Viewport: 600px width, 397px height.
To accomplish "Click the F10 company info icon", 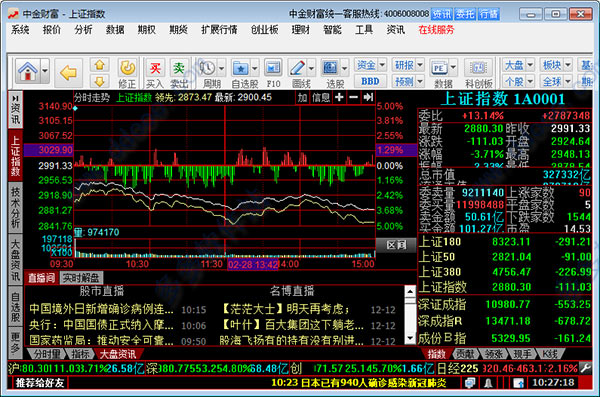I will click(x=273, y=69).
